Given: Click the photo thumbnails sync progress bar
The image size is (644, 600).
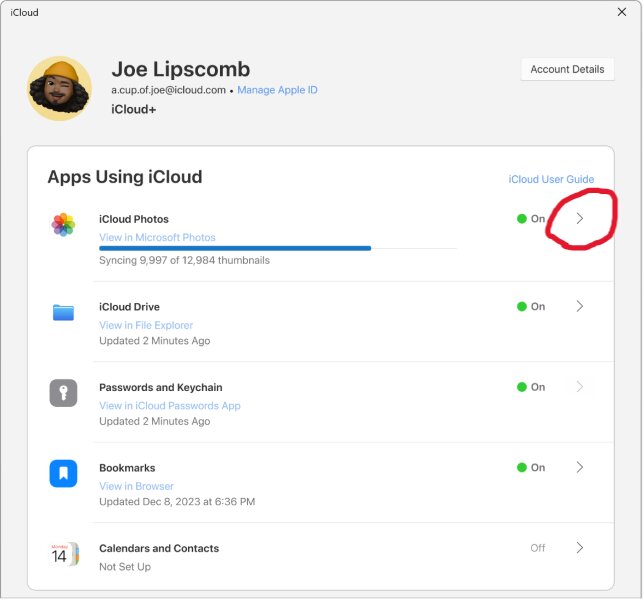Looking at the screenshot, I should [x=278, y=248].
